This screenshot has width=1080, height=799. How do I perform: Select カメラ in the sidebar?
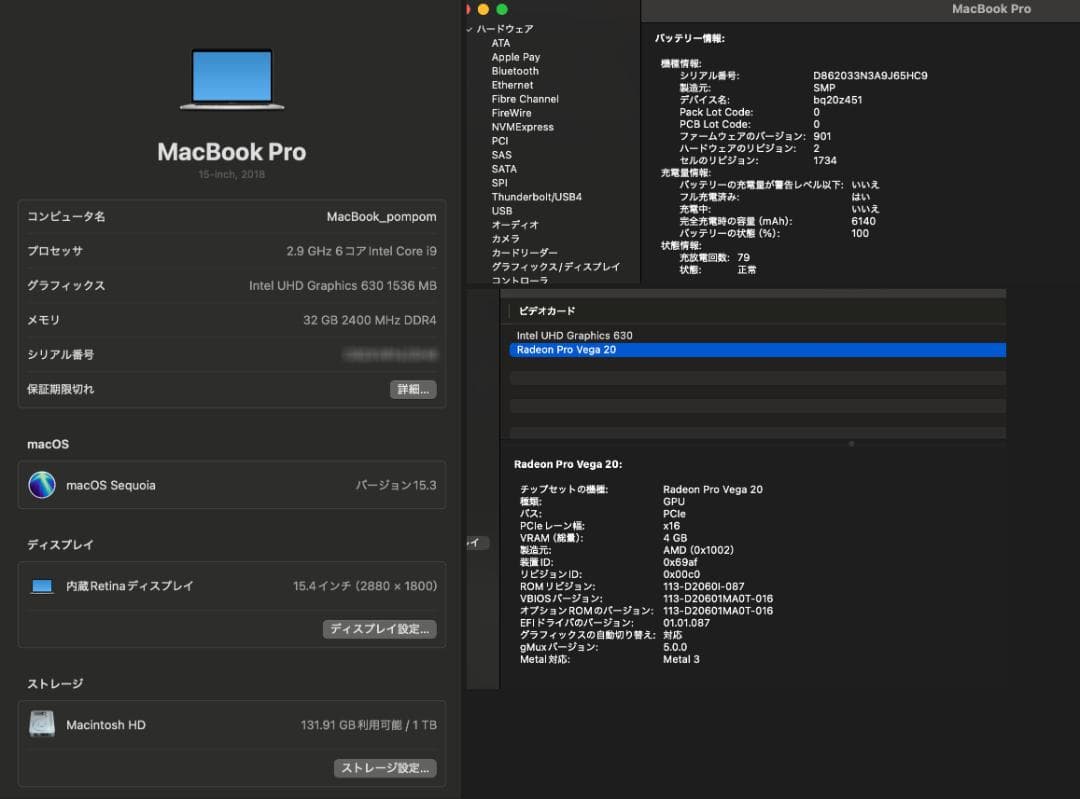pyautogui.click(x=508, y=239)
